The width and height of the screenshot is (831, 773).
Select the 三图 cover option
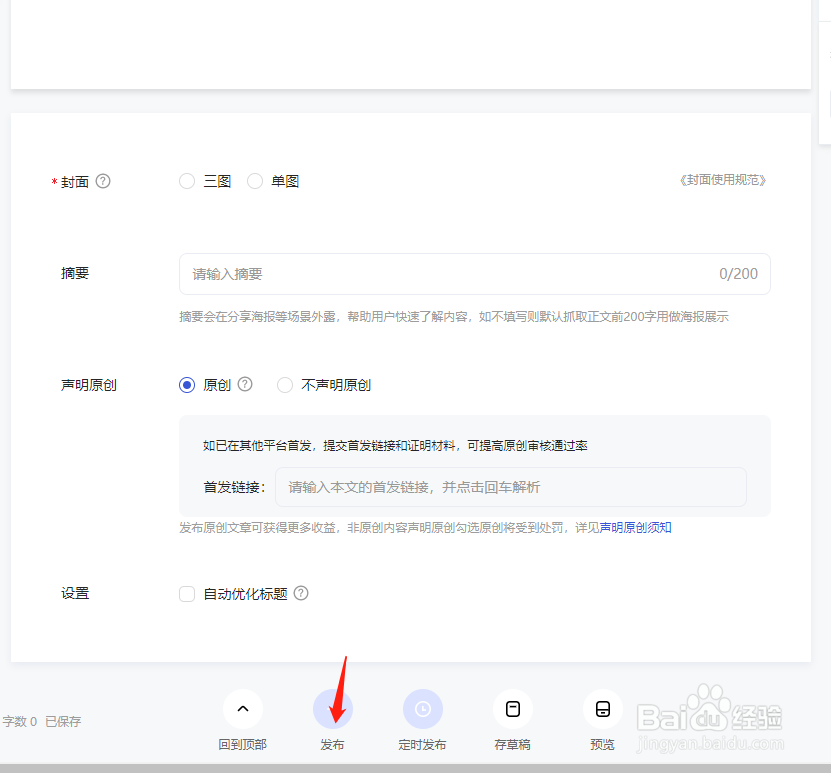click(187, 181)
